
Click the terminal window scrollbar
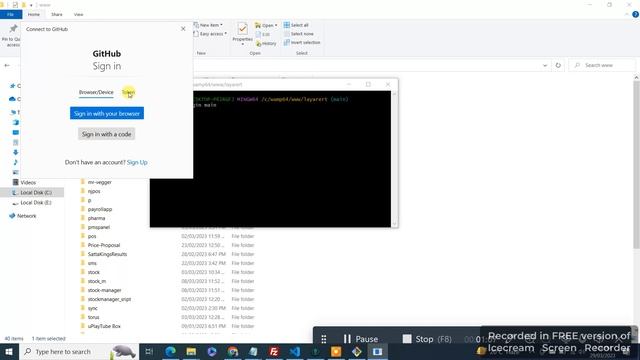click(394, 159)
